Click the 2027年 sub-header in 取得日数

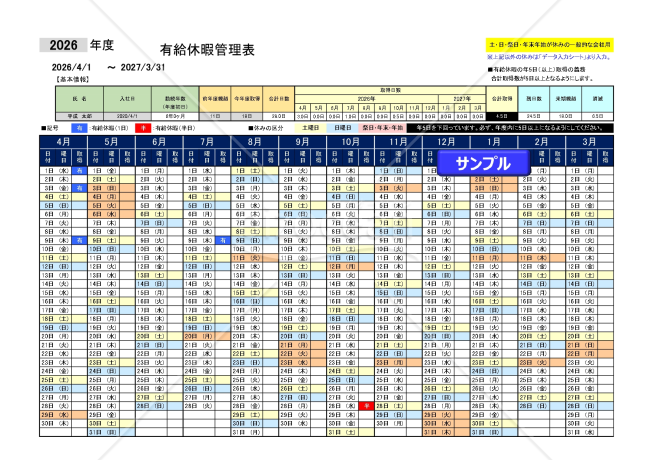pos(462,99)
